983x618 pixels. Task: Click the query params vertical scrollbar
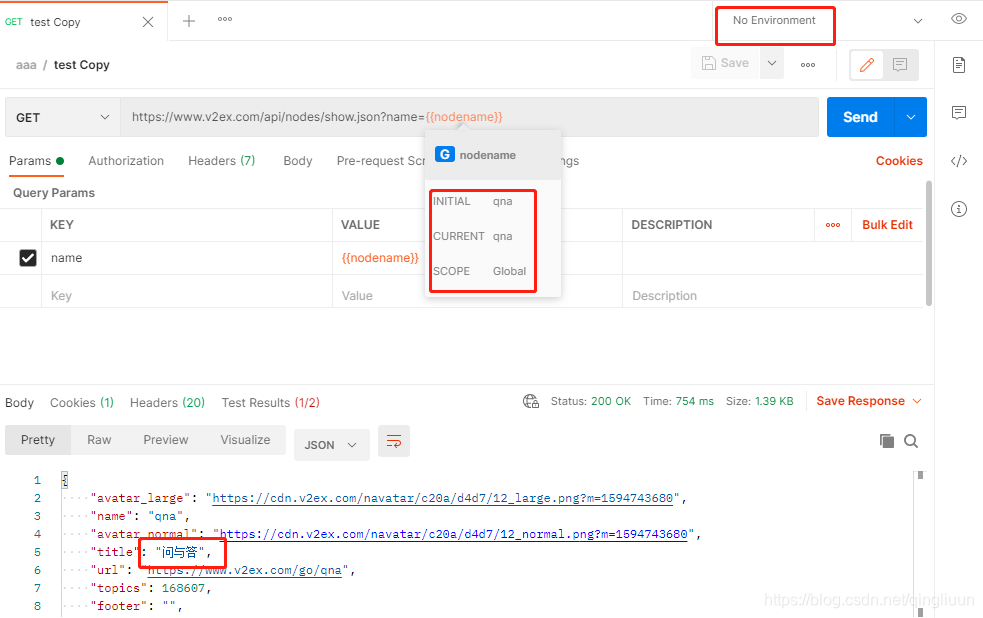point(928,243)
